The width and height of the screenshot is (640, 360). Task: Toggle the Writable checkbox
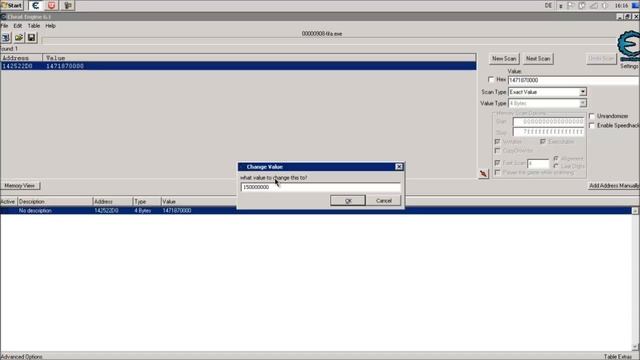497,142
